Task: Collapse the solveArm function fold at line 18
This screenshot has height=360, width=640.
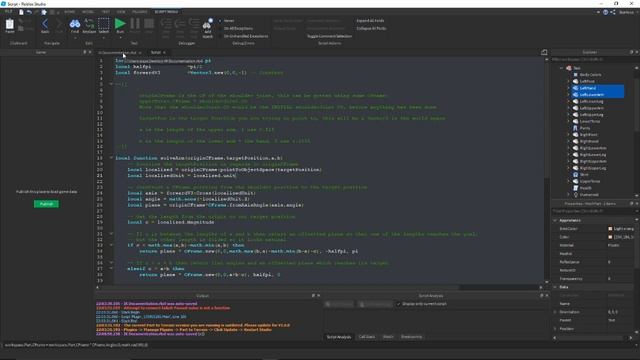Action: 111,158
